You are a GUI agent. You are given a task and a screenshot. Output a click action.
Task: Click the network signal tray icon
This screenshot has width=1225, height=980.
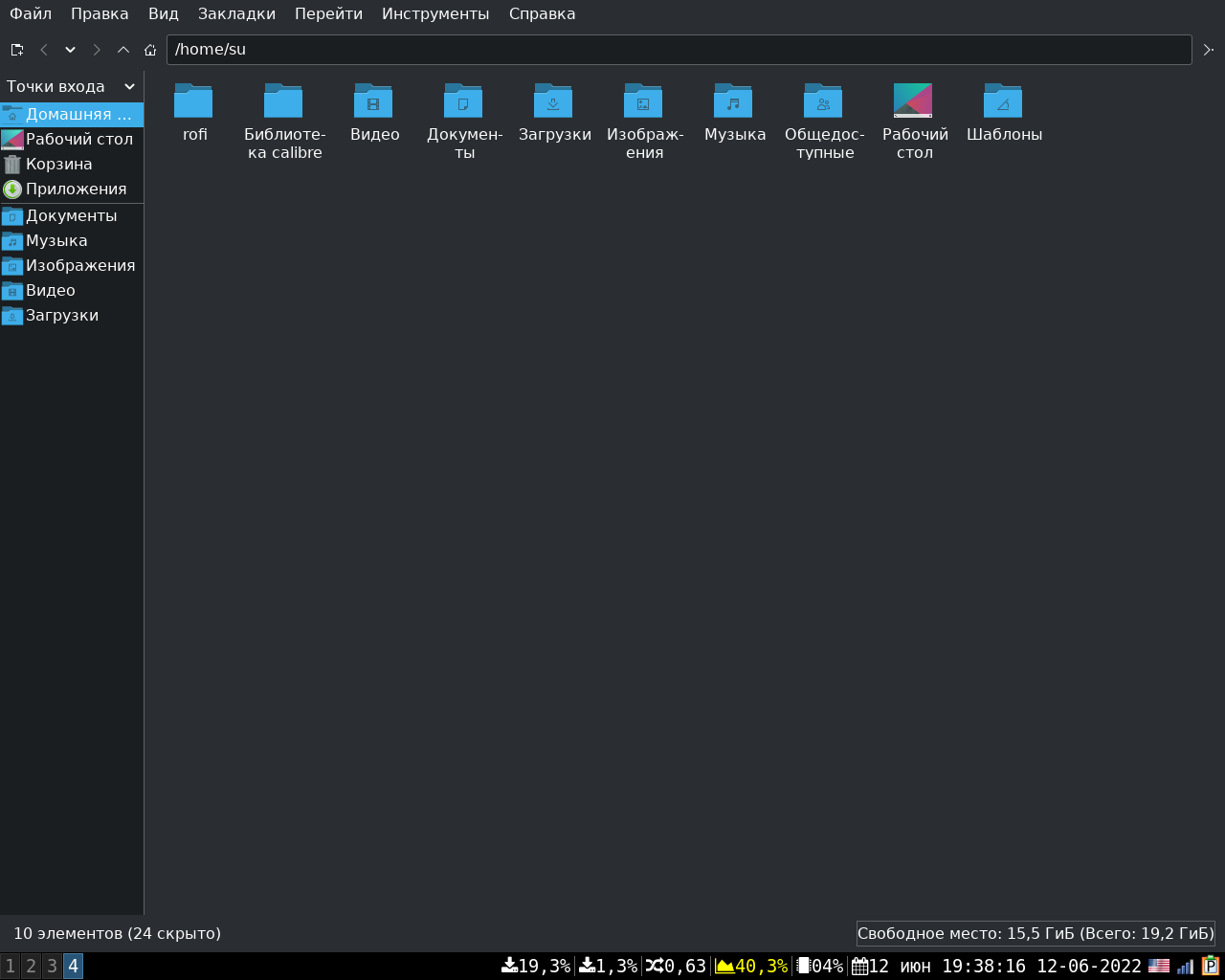coord(1186,967)
